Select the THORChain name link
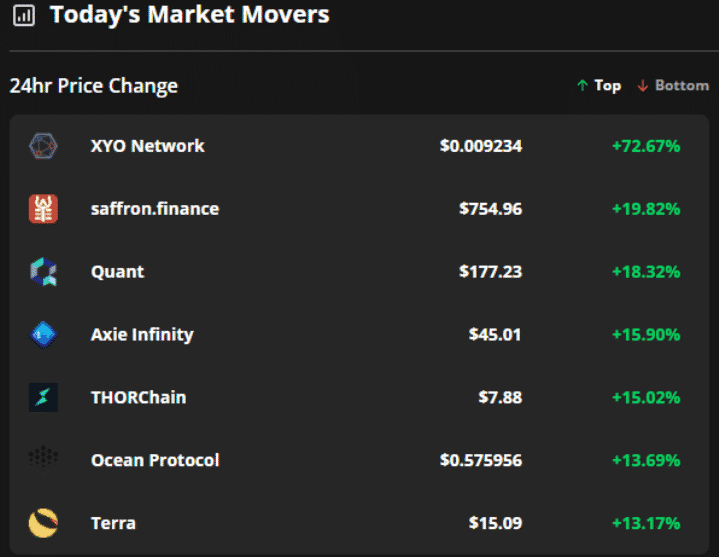 138,398
